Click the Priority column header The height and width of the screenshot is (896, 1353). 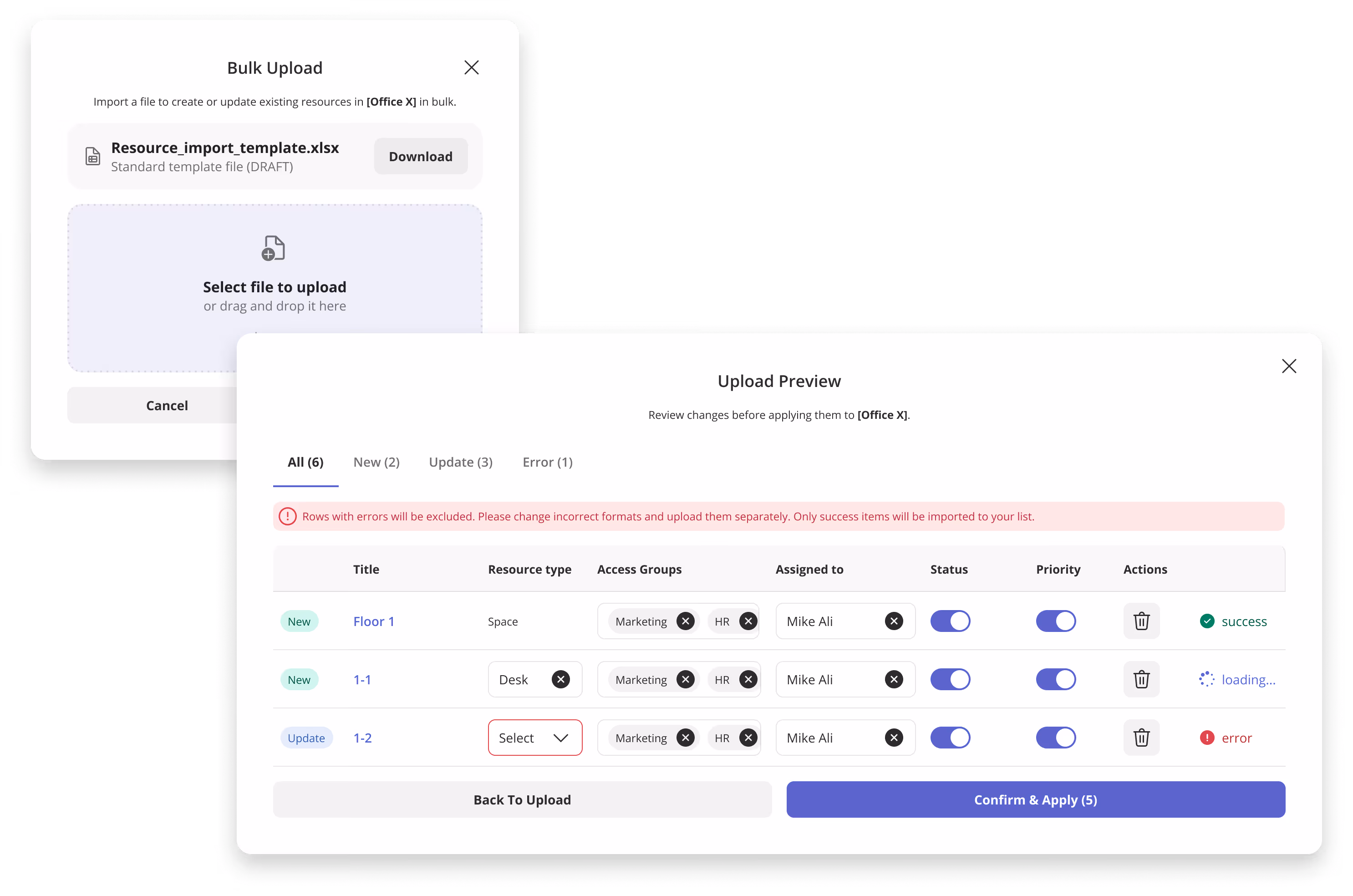coord(1058,569)
